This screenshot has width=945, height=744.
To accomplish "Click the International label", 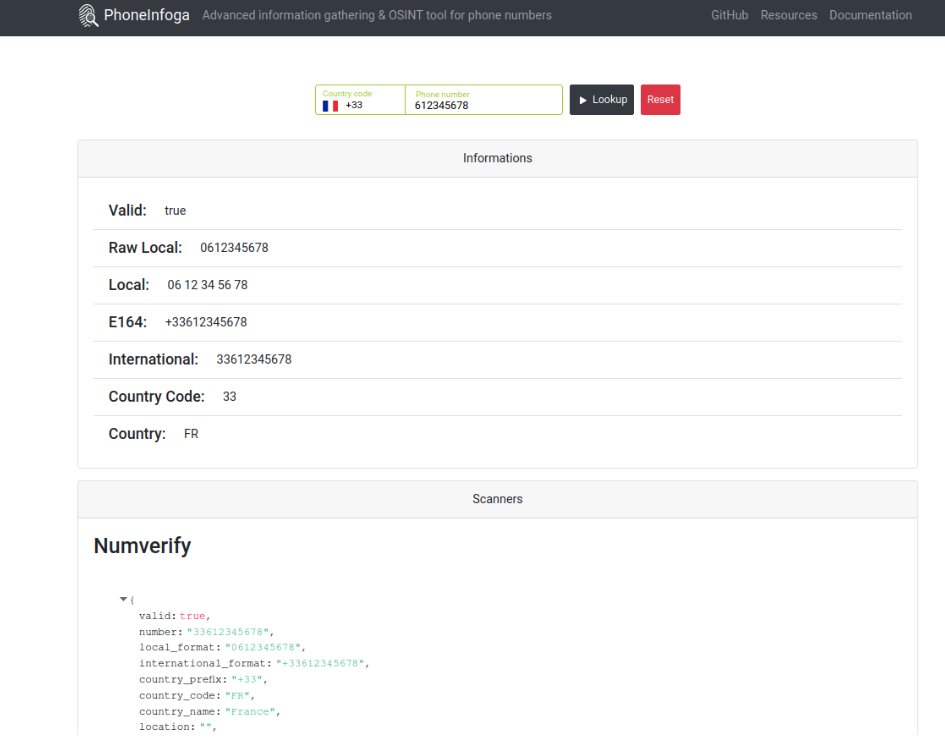I will point(153,359).
